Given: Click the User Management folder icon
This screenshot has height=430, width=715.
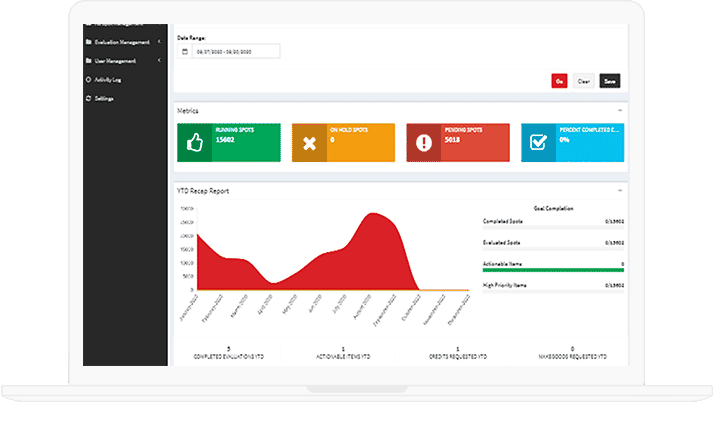Looking at the screenshot, I should (x=89, y=61).
